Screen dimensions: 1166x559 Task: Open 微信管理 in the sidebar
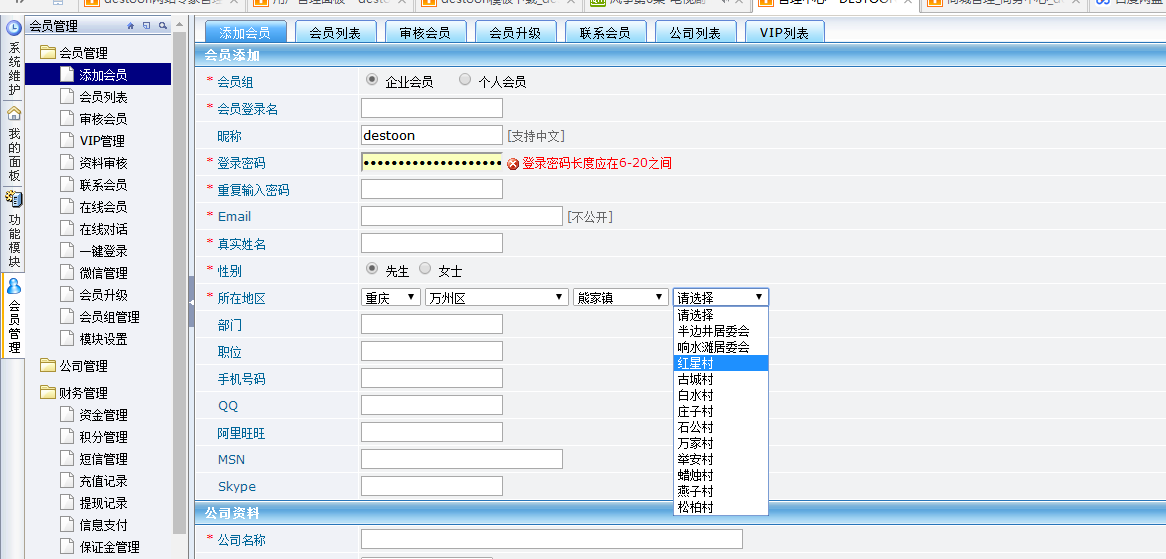(103, 273)
